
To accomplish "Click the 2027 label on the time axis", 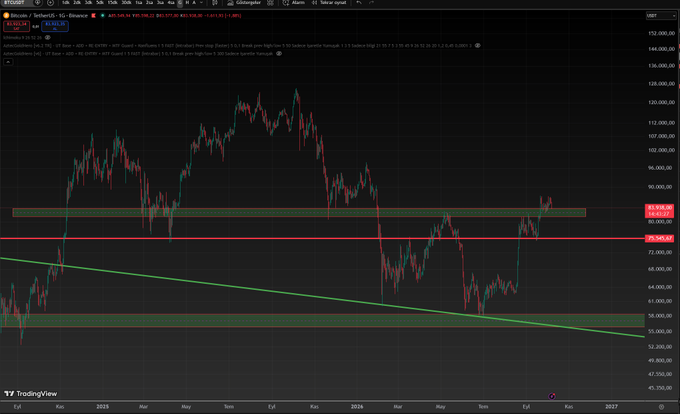I will coord(611,407).
